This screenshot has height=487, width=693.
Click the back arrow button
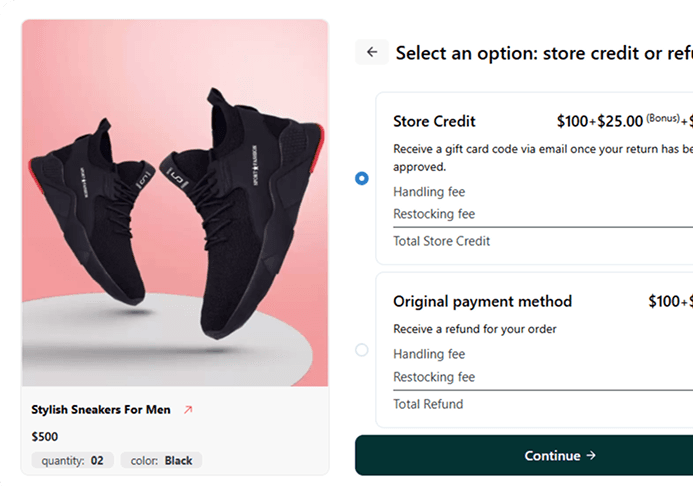(372, 52)
